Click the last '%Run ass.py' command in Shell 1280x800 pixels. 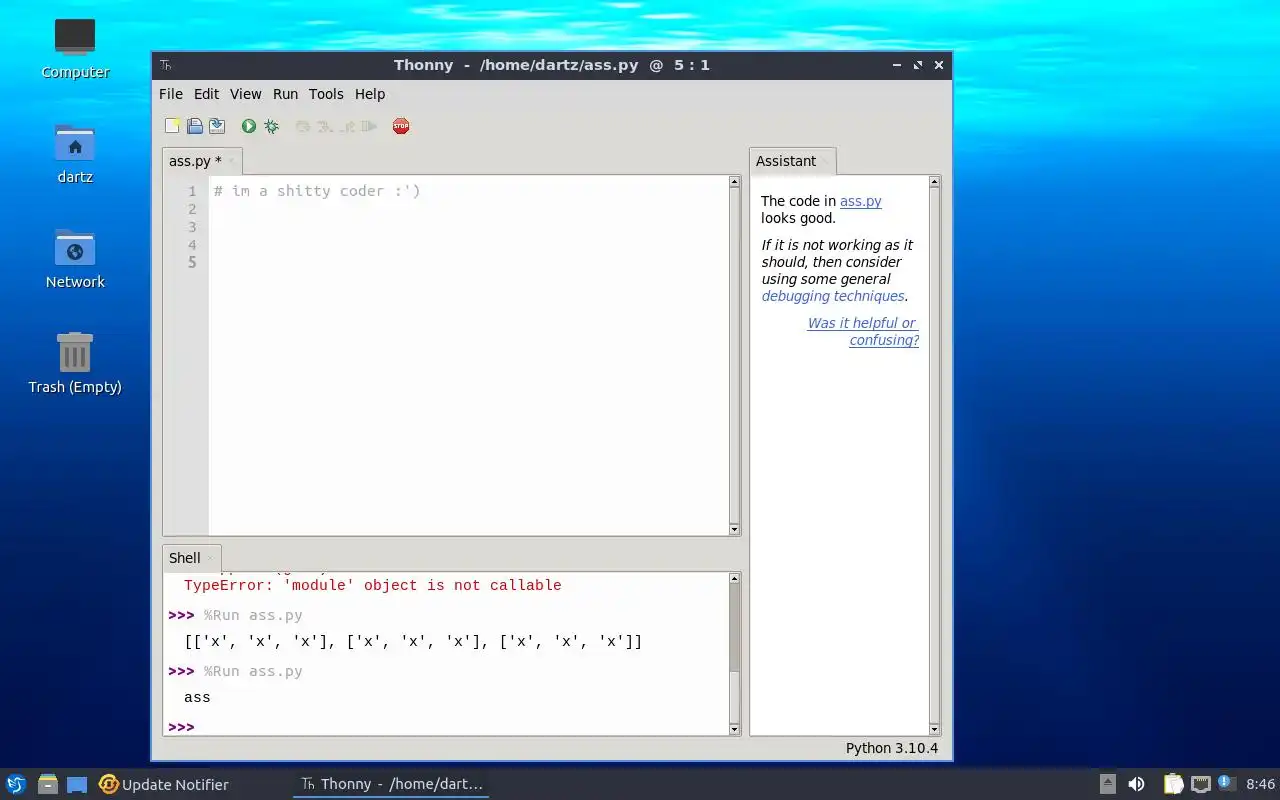click(253, 671)
